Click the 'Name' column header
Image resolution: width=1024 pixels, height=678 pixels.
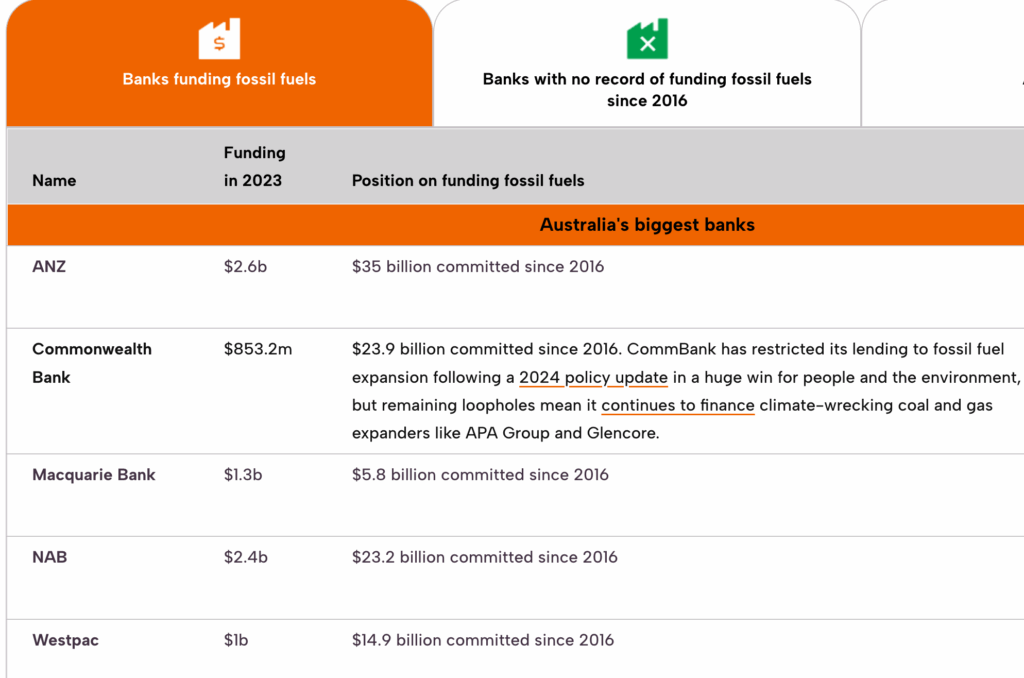coord(54,180)
